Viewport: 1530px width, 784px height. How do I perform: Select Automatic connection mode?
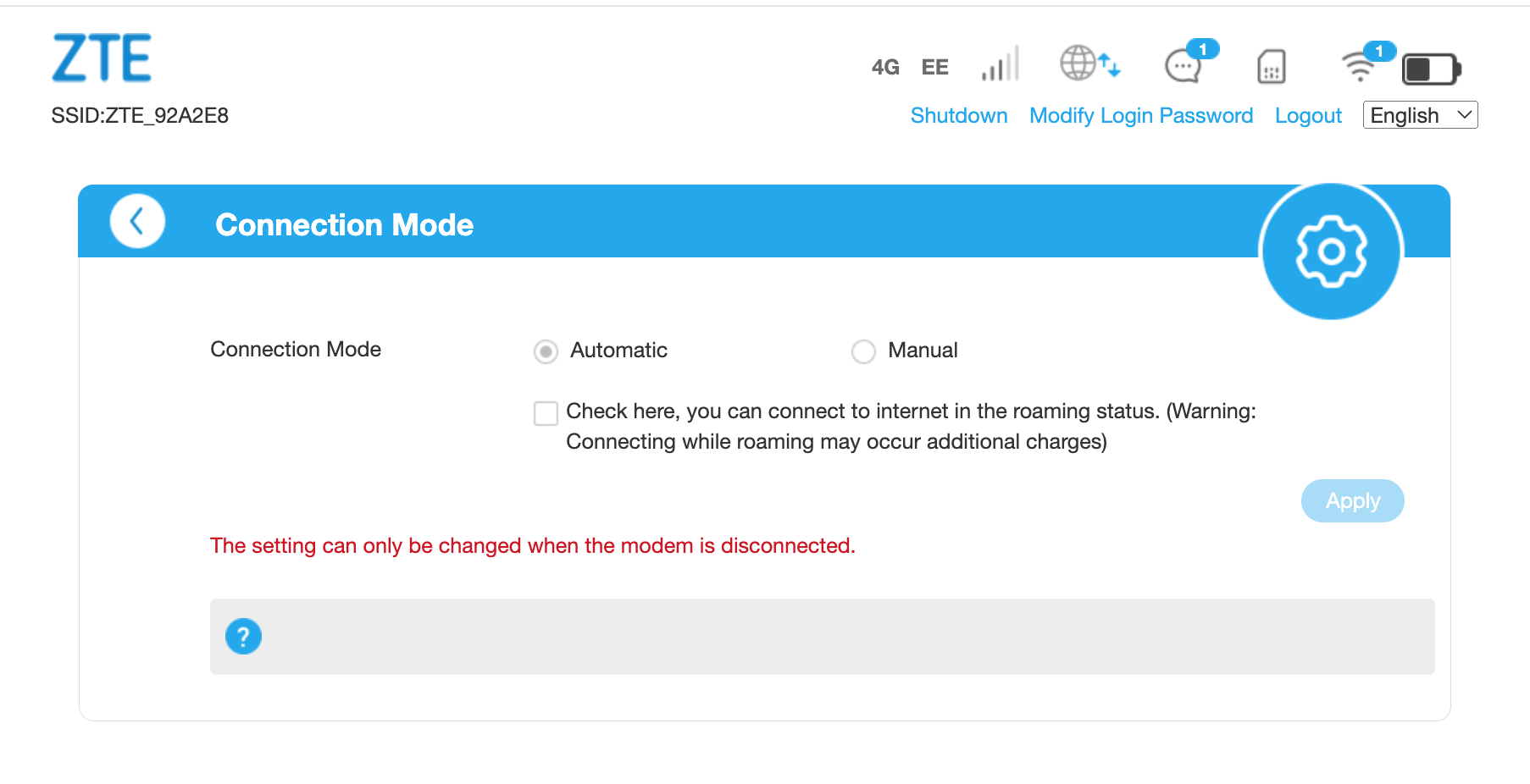tap(546, 351)
